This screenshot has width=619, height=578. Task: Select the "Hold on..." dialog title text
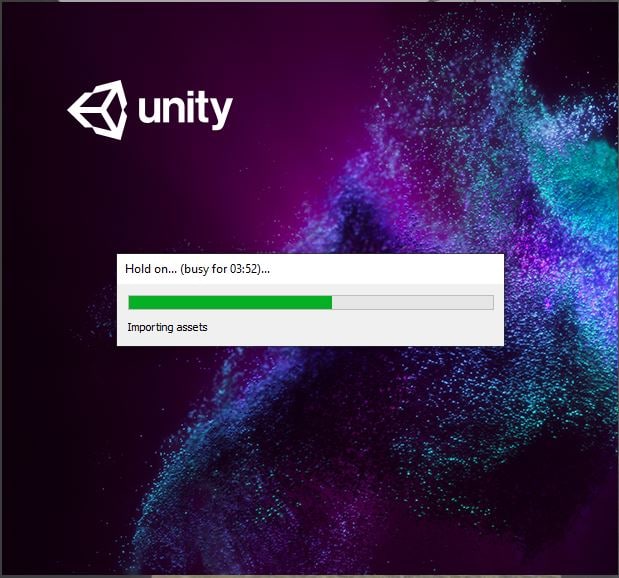[197, 269]
